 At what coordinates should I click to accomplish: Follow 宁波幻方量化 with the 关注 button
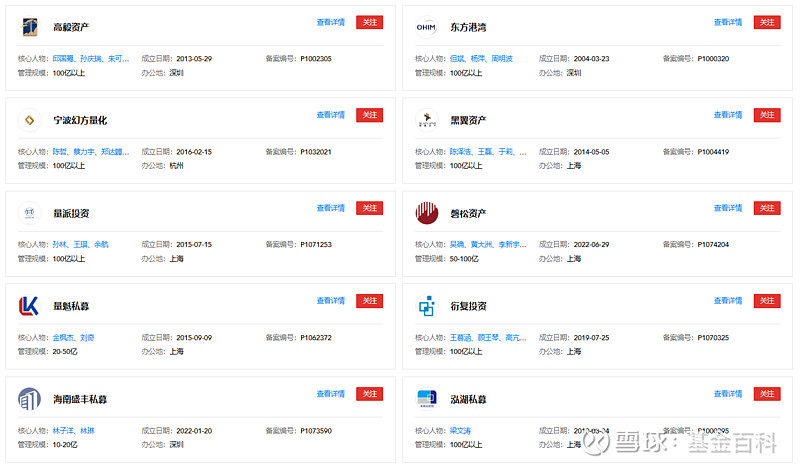pos(369,115)
